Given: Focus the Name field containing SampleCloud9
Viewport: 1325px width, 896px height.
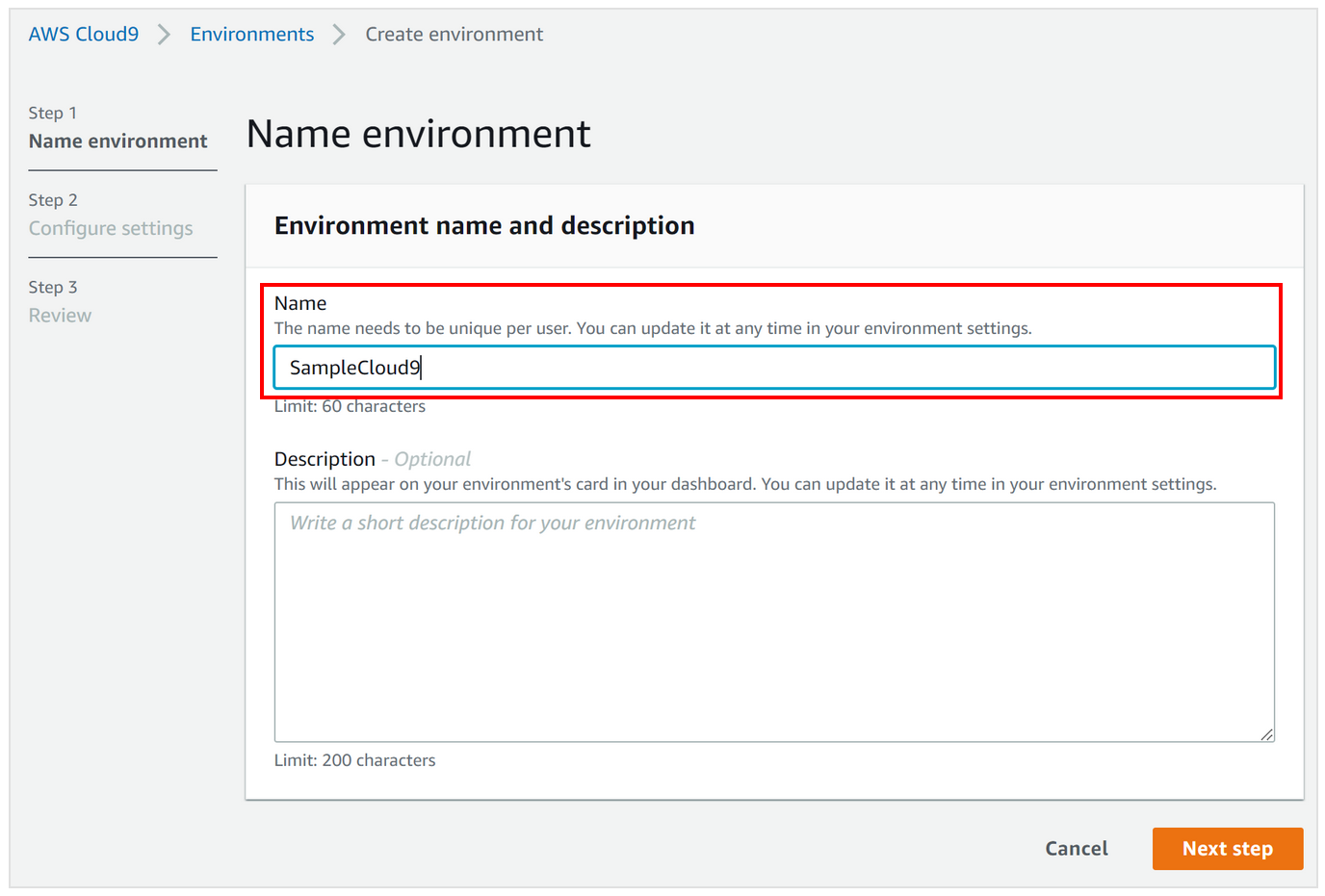Looking at the screenshot, I should point(774,368).
